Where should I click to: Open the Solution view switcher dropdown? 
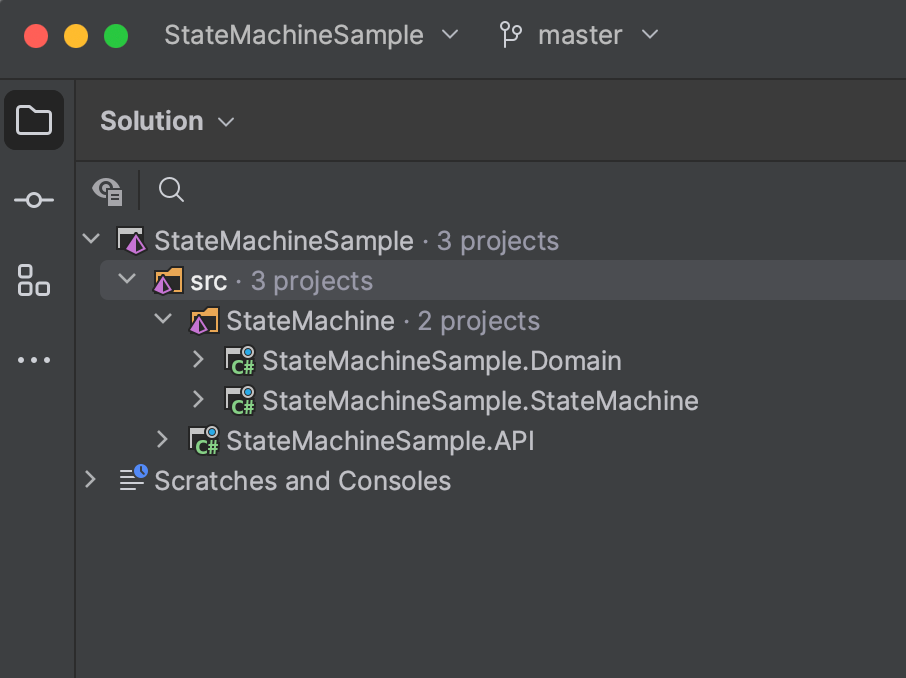coord(224,121)
